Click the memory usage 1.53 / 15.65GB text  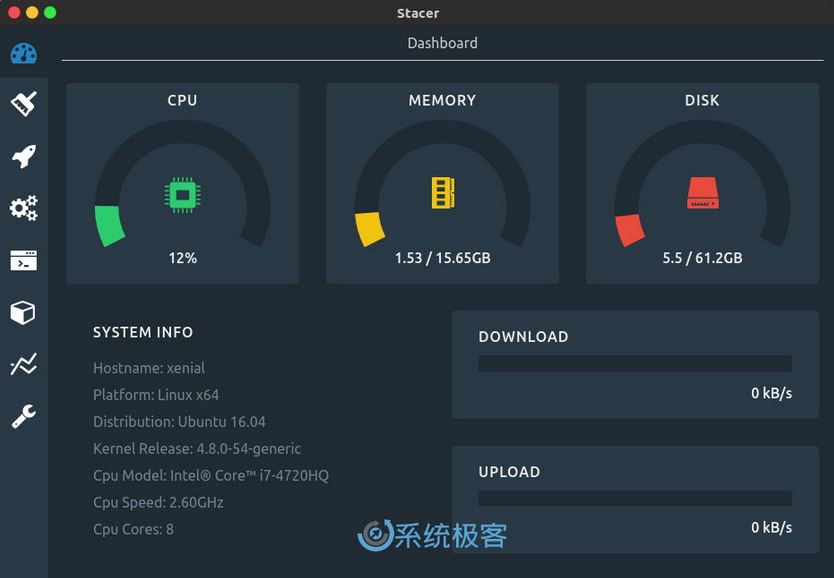(x=442, y=258)
